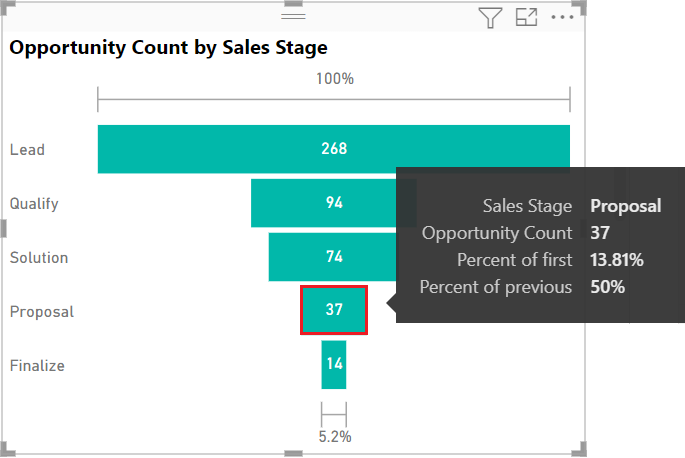This screenshot has height=458, width=685.
Task: Click the Lead stage category label
Action: (x=27, y=150)
